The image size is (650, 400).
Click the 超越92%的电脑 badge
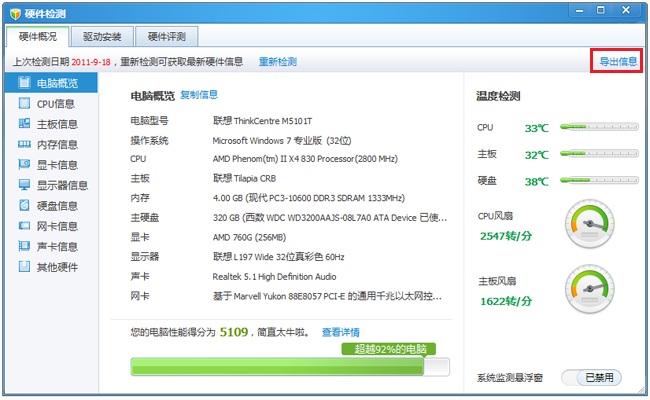(389, 349)
